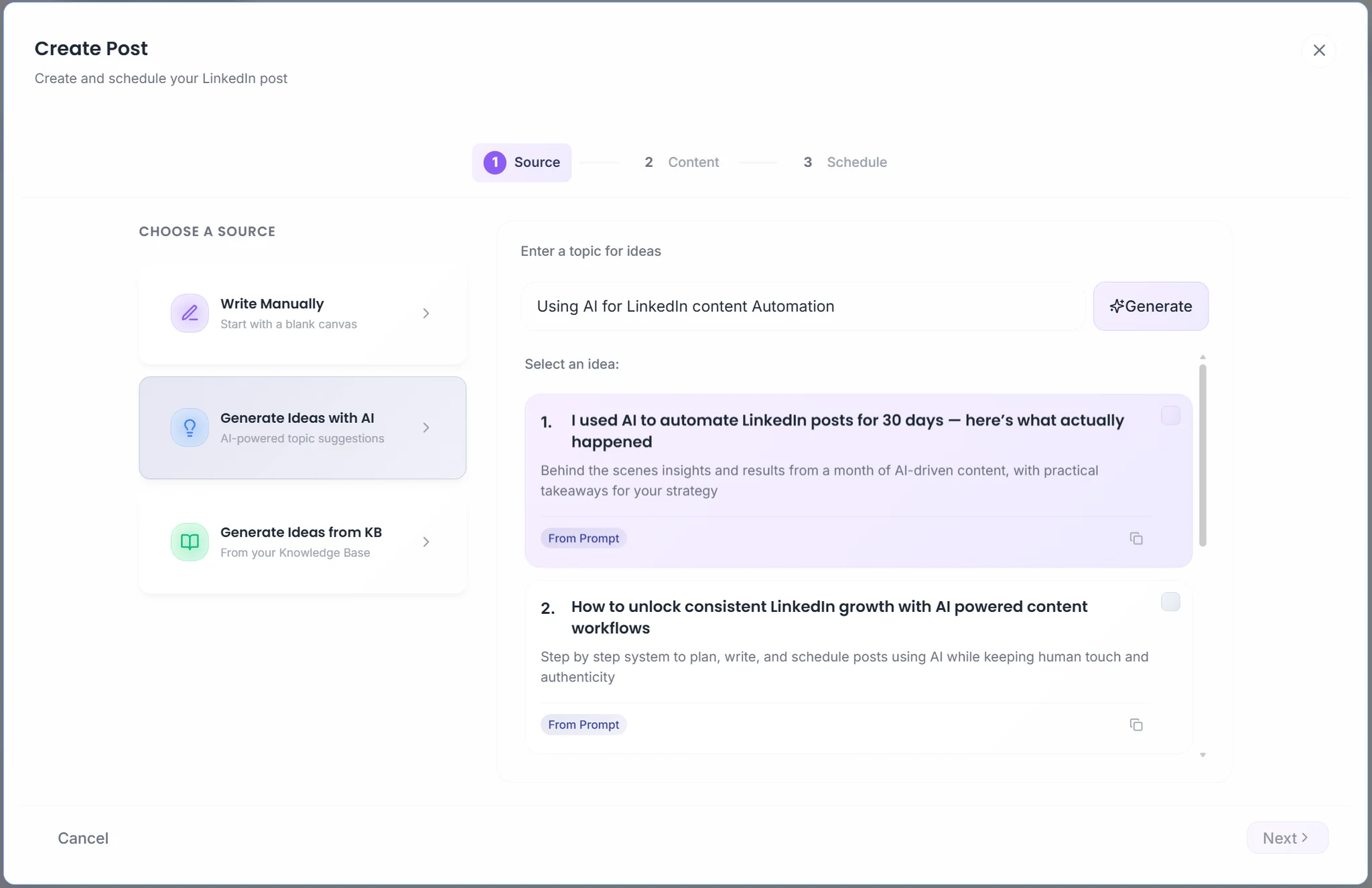1372x888 pixels.
Task: Expand the Generate Ideas from KB option
Action: pyautogui.click(x=426, y=542)
